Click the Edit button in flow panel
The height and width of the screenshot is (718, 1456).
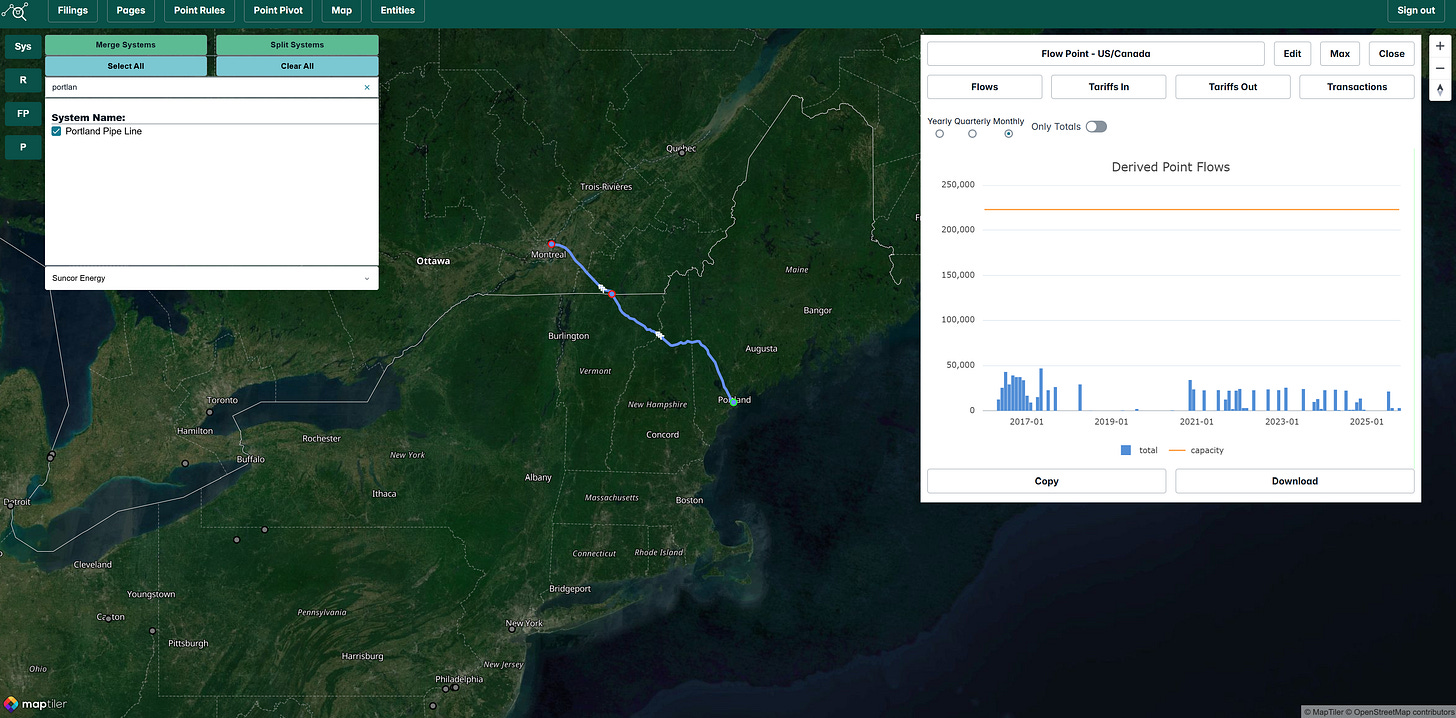[x=1292, y=54]
